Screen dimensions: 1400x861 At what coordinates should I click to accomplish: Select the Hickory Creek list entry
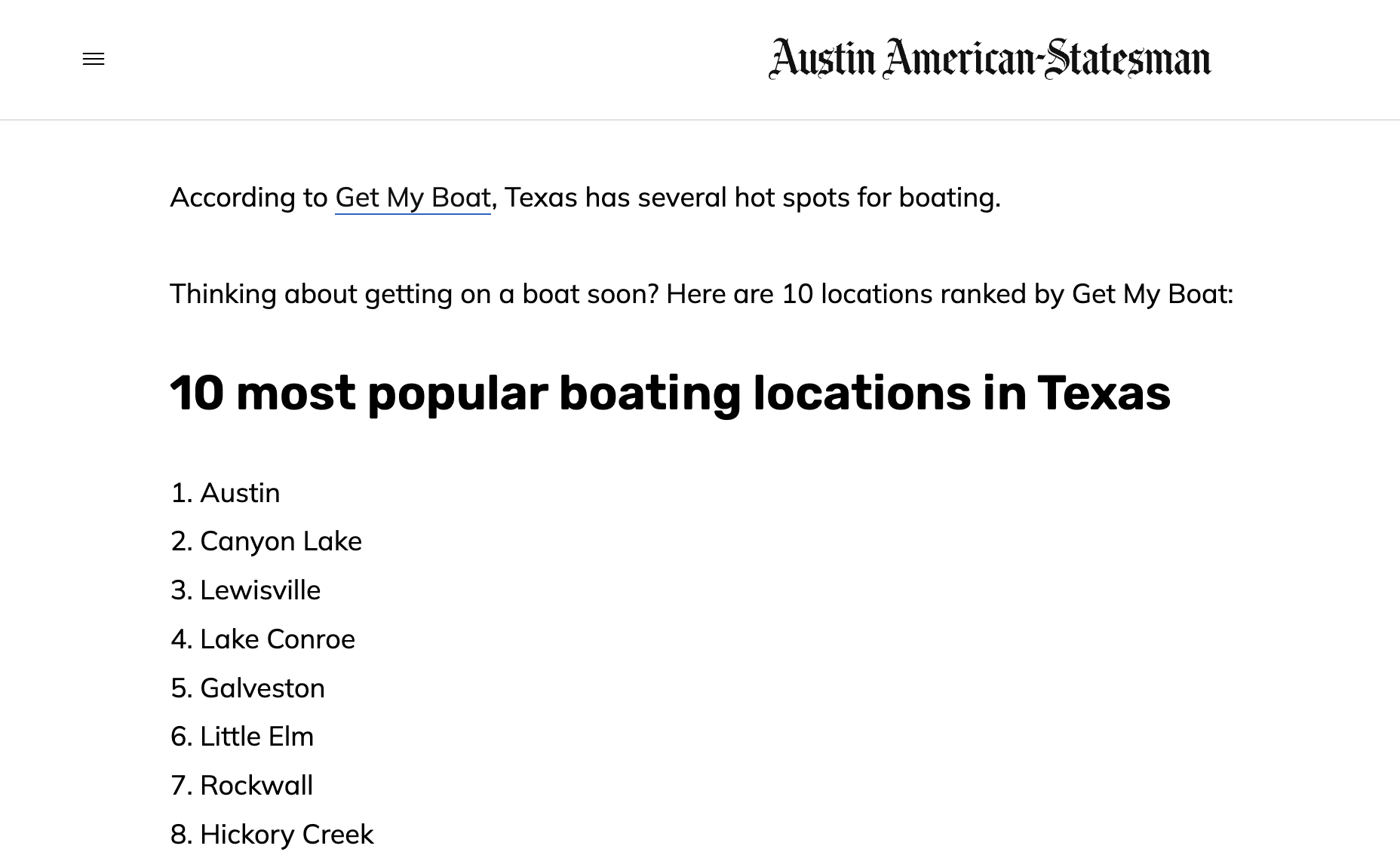[286, 835]
